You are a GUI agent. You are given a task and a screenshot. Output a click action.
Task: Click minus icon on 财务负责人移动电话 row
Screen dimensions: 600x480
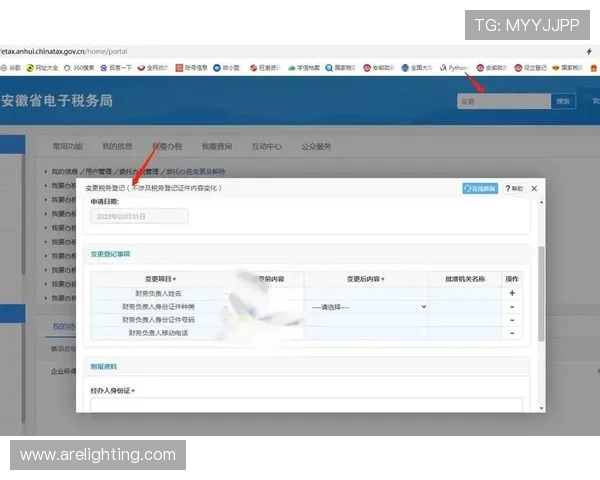[511, 333]
